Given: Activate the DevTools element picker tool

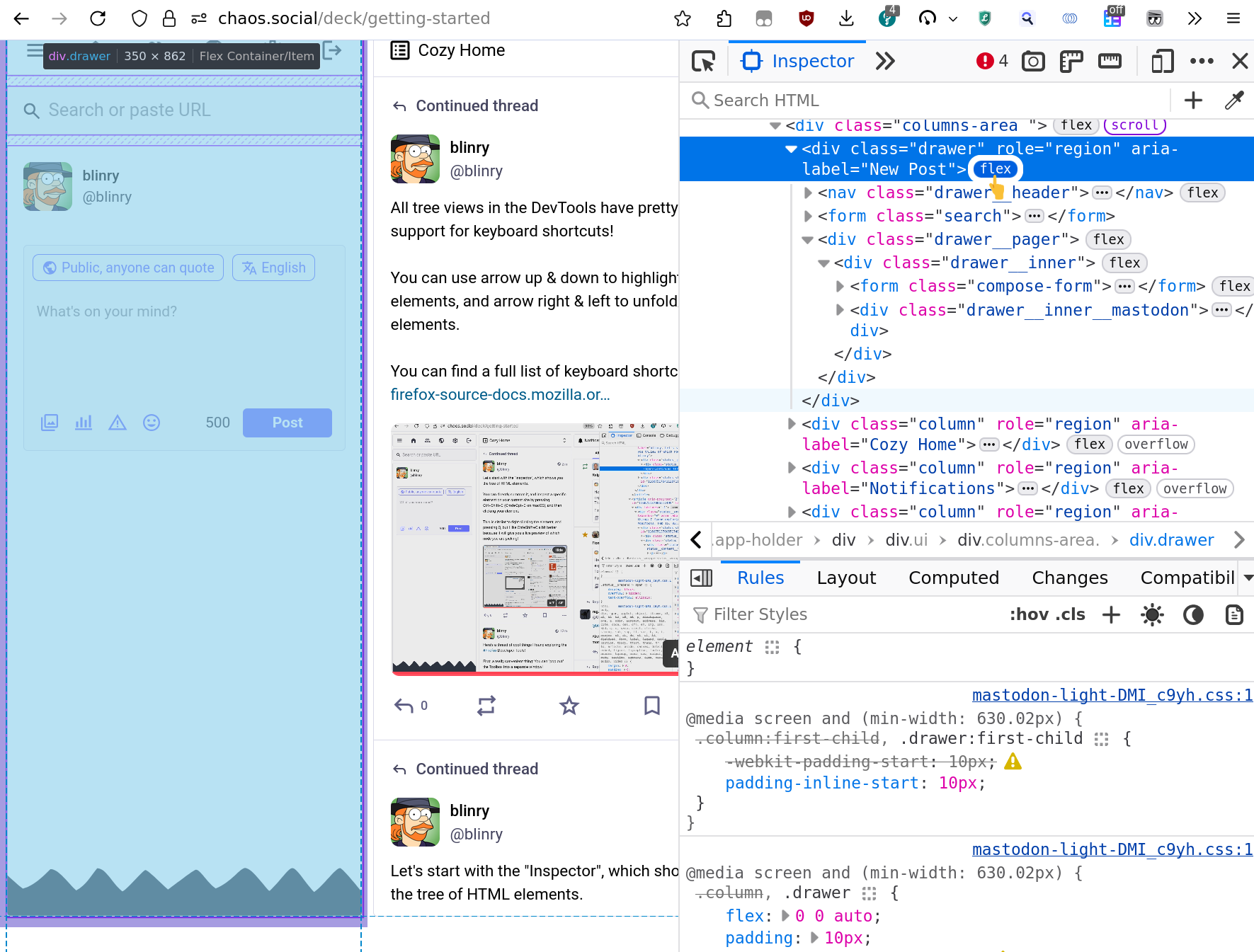Looking at the screenshot, I should 702,61.
